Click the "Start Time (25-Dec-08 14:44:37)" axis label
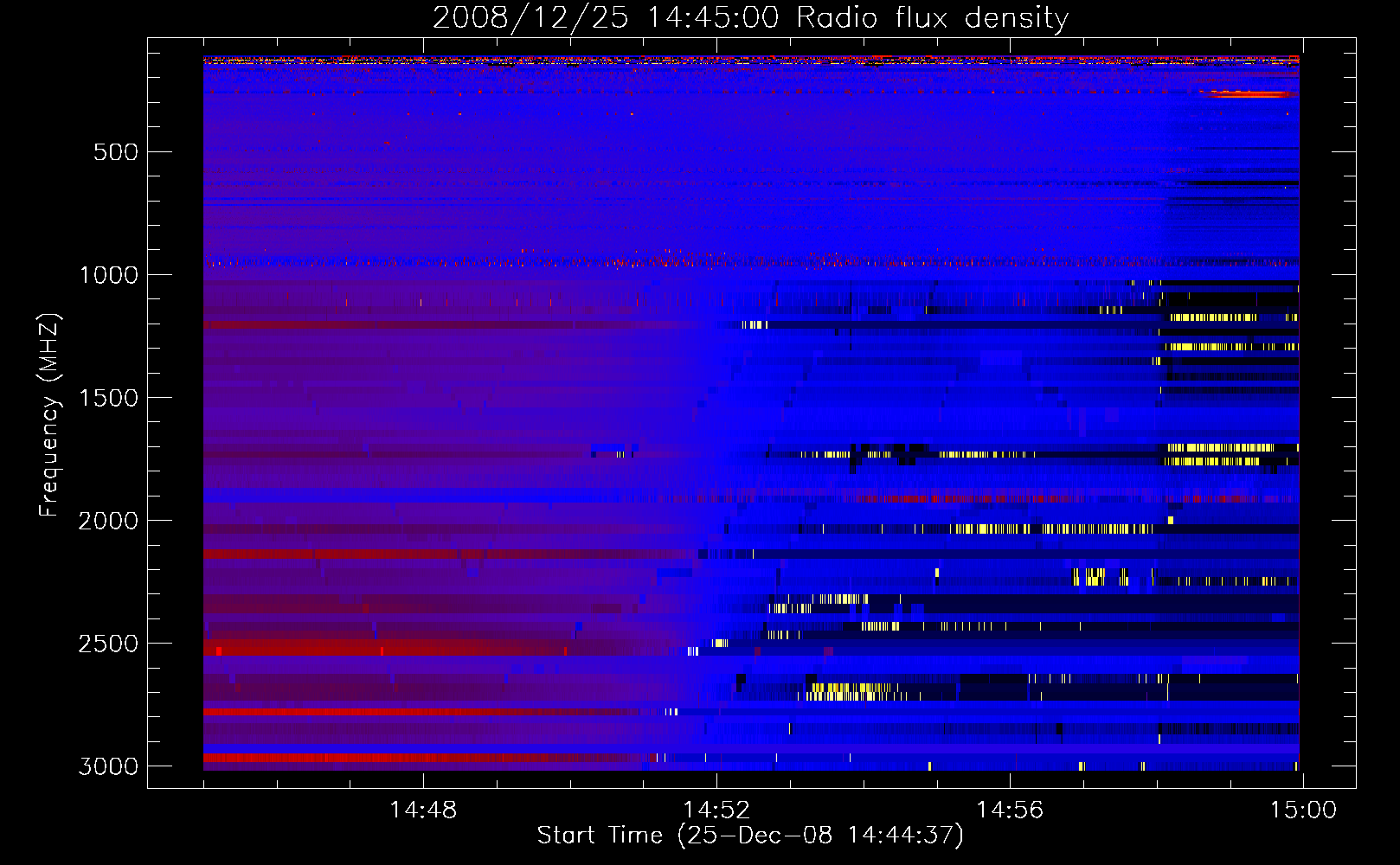The width and height of the screenshot is (1400, 865). click(x=750, y=836)
